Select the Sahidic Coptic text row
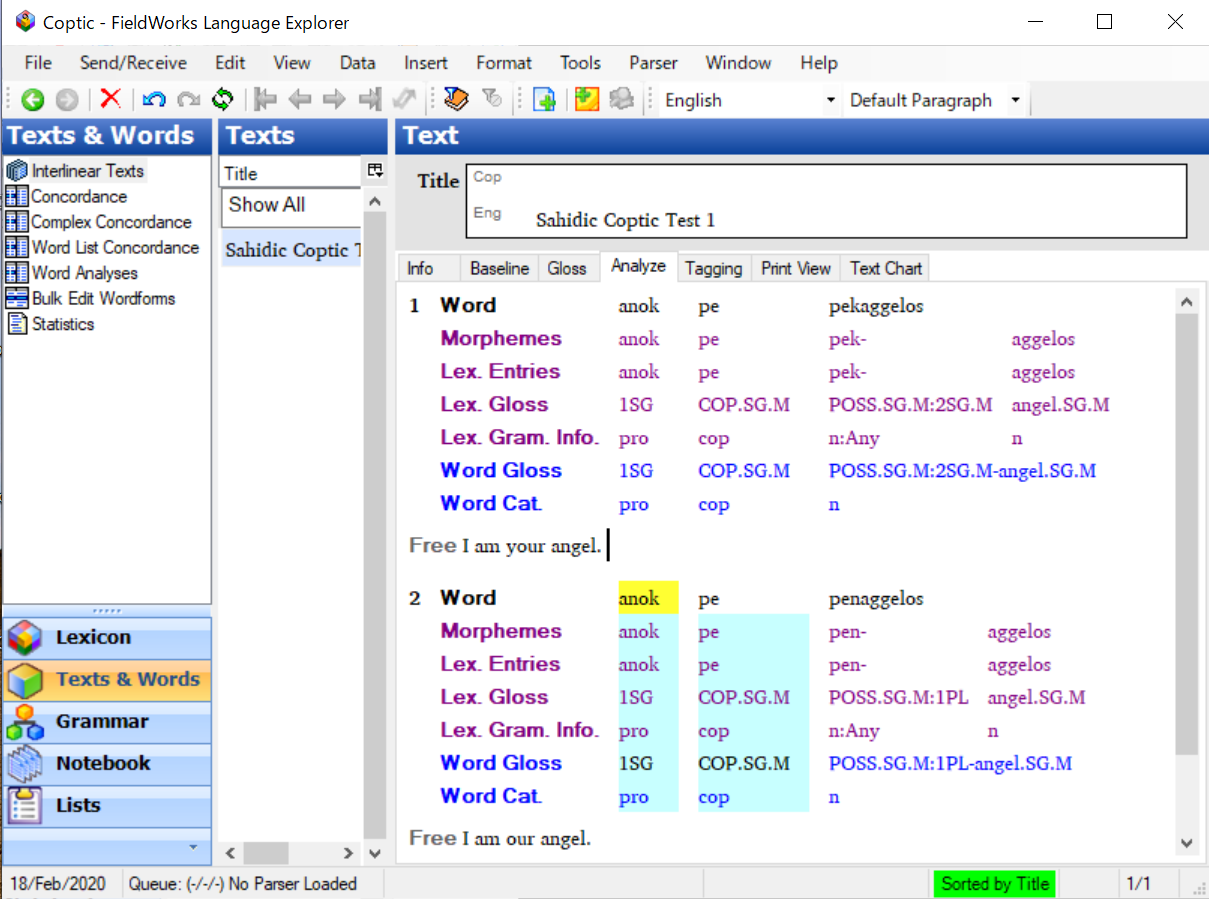This screenshot has width=1209, height=899. [x=290, y=250]
